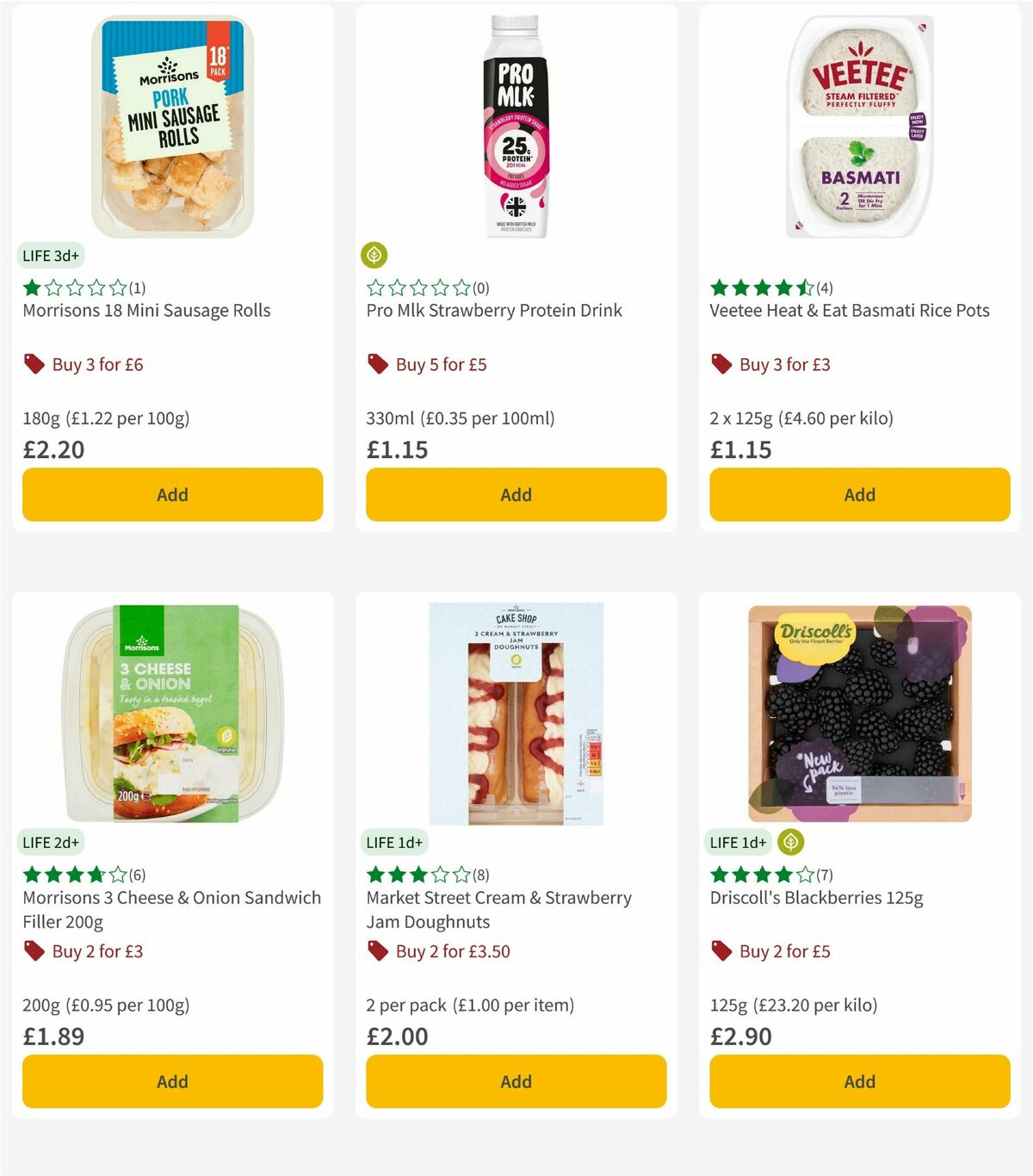Click the 'LIFE 3d+' badge on sausage rolls
1033x1176 pixels.
[x=50, y=255]
